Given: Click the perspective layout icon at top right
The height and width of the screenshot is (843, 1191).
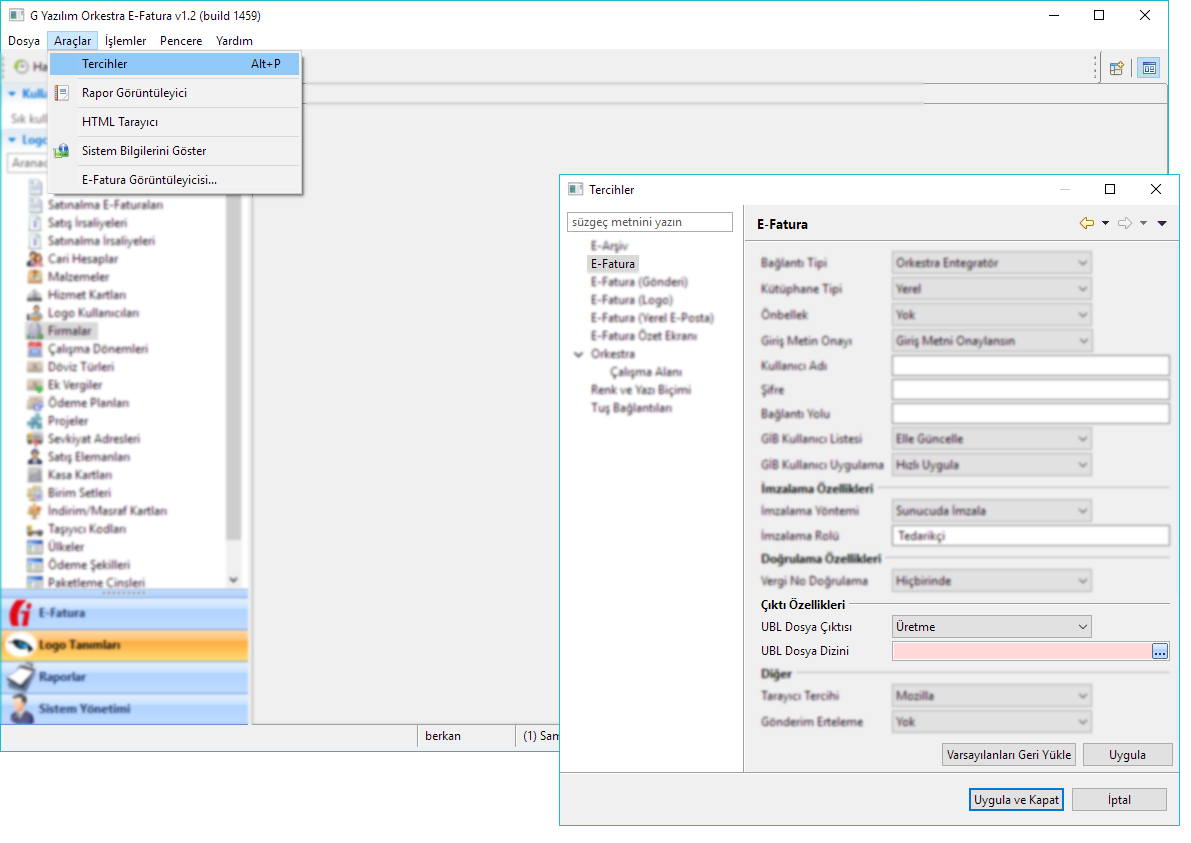Looking at the screenshot, I should tap(1149, 68).
